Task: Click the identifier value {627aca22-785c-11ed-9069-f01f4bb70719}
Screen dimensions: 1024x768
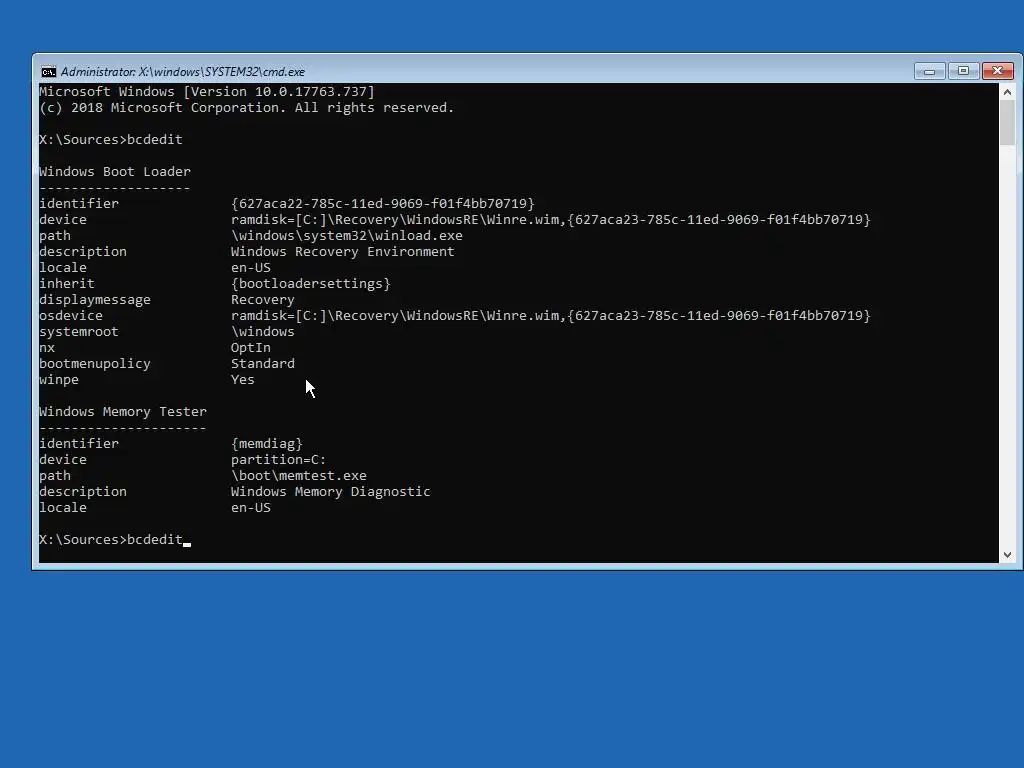Action: [x=383, y=204]
